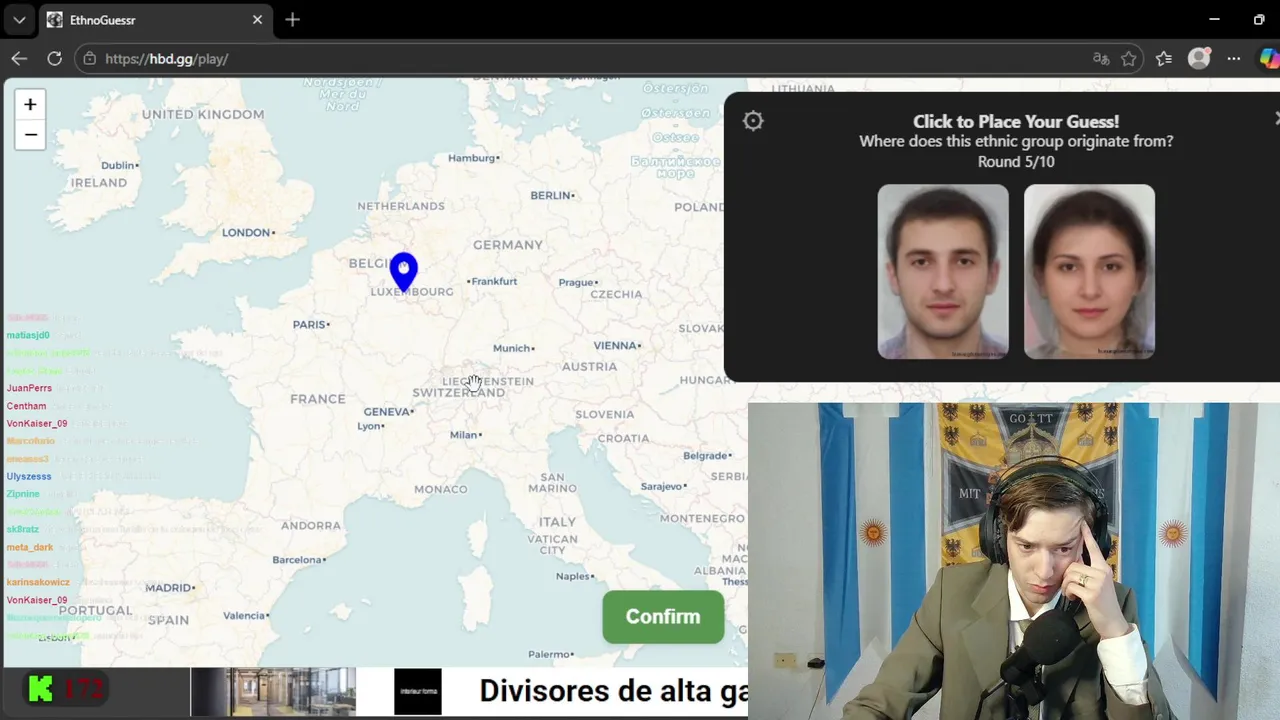Viewport: 1280px width, 720px height.
Task: Click the Frankfurt label on map
Action: point(494,281)
